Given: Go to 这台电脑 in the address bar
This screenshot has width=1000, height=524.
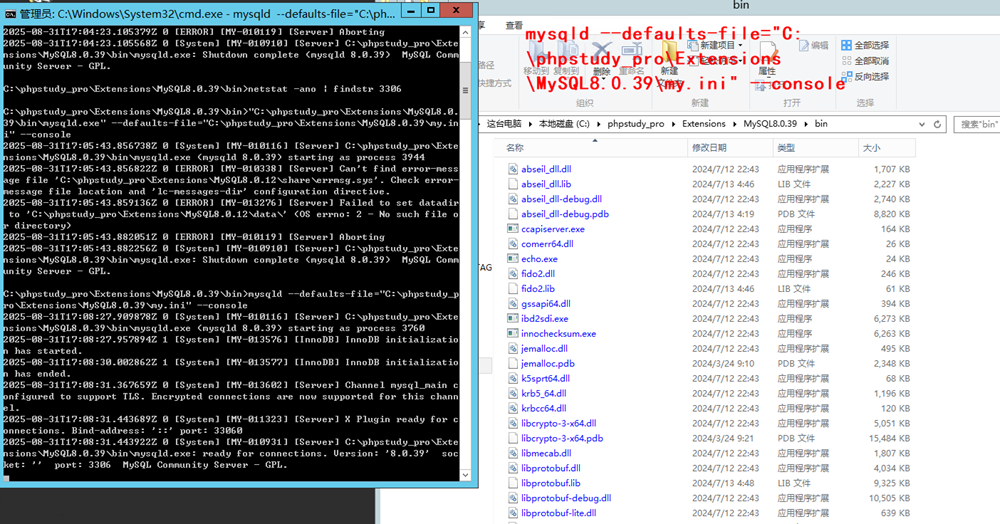Looking at the screenshot, I should pyautogui.click(x=504, y=124).
